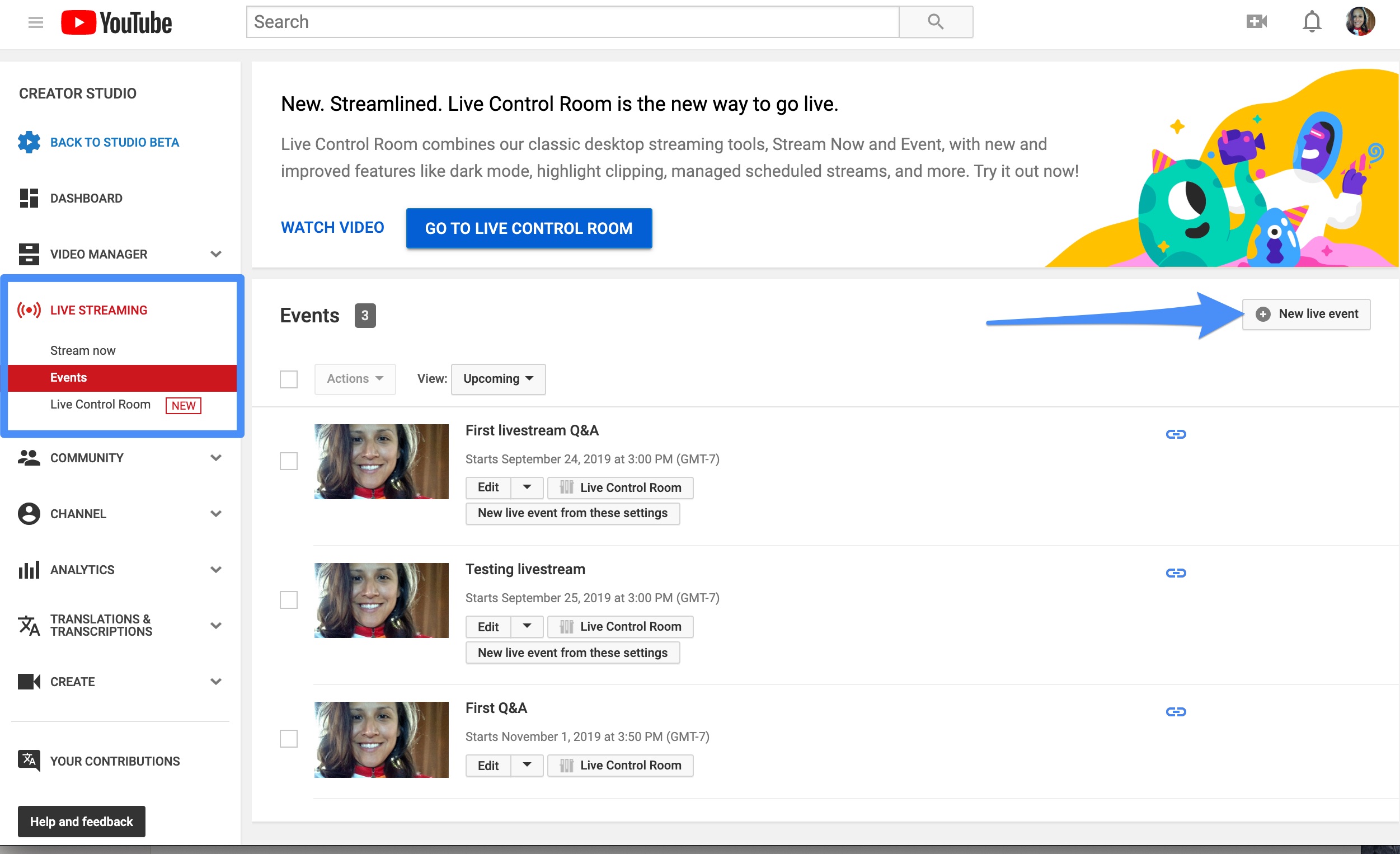Click the Dashboard grid icon
This screenshot has width=1400, height=854.
29,198
